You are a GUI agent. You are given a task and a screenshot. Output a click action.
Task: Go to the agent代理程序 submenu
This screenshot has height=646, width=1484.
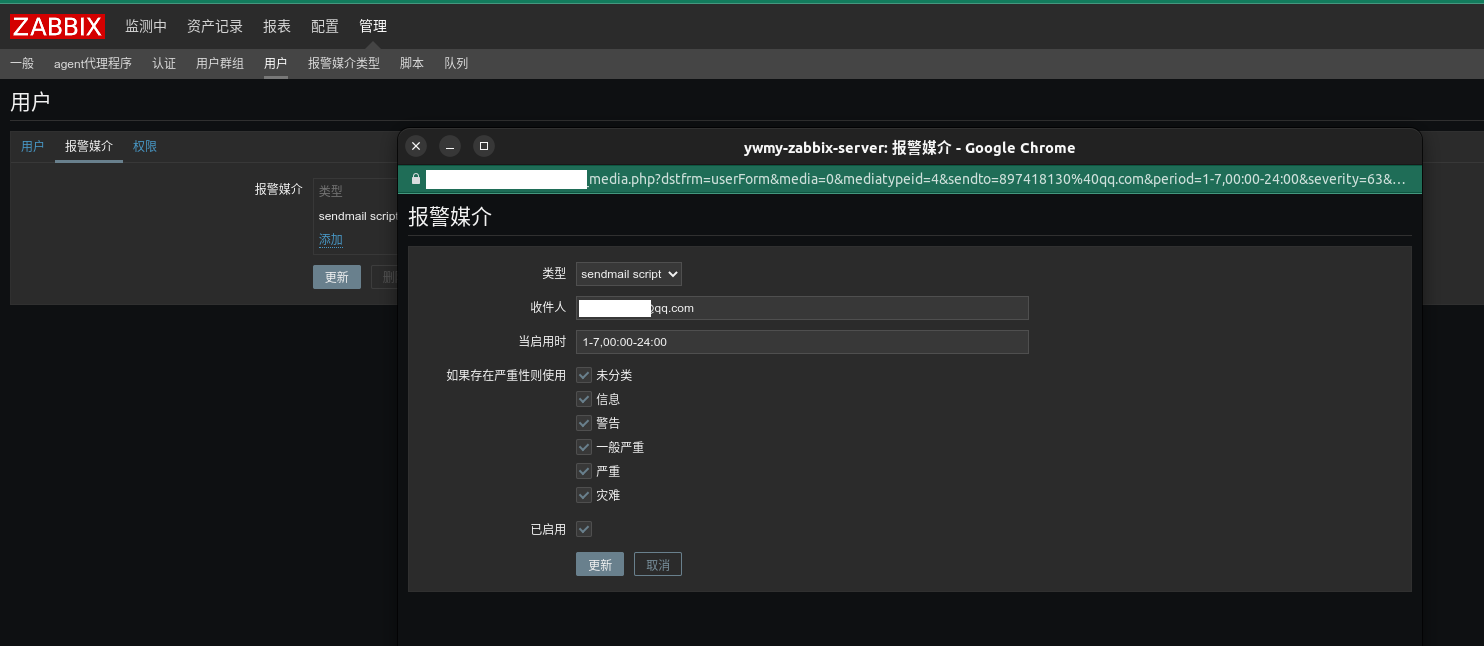[93, 63]
